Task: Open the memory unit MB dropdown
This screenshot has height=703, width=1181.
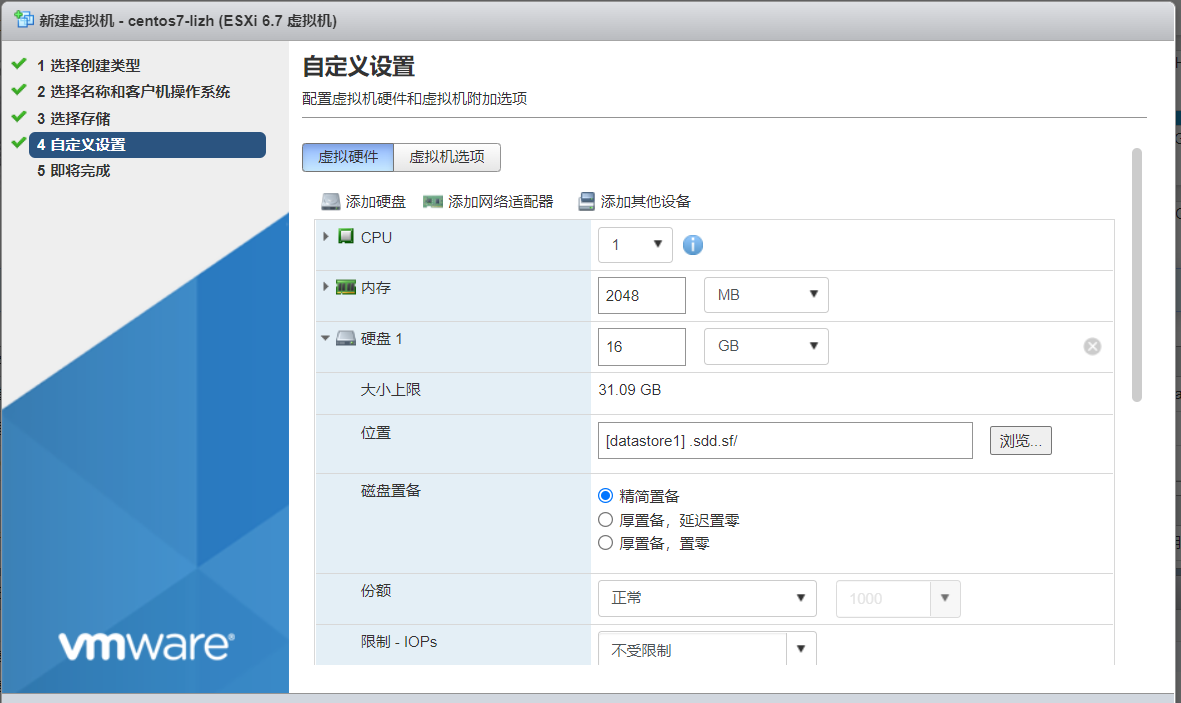Action: [x=766, y=295]
